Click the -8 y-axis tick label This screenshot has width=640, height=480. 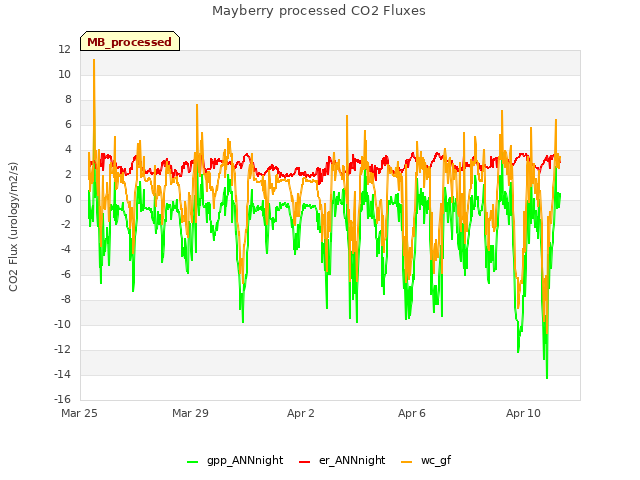pyautogui.click(x=66, y=299)
